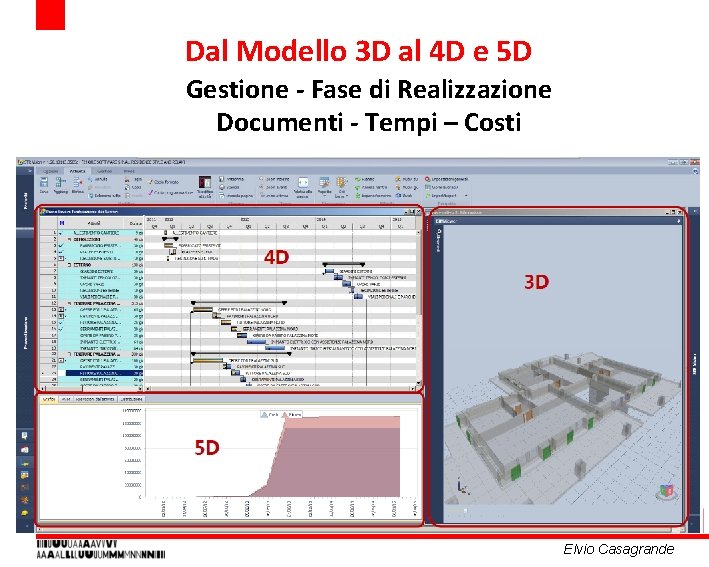The width and height of the screenshot is (709, 567).
Task: Click the pin icon at 3D panel header right
Action: click(x=678, y=221)
